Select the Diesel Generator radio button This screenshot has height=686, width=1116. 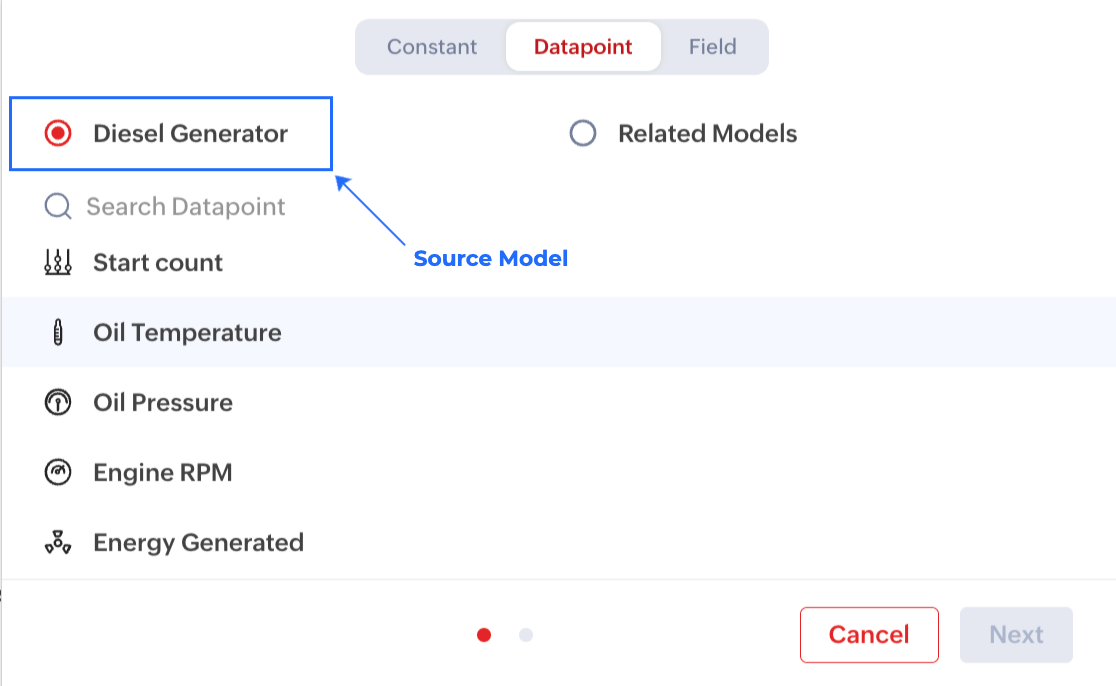click(x=58, y=134)
